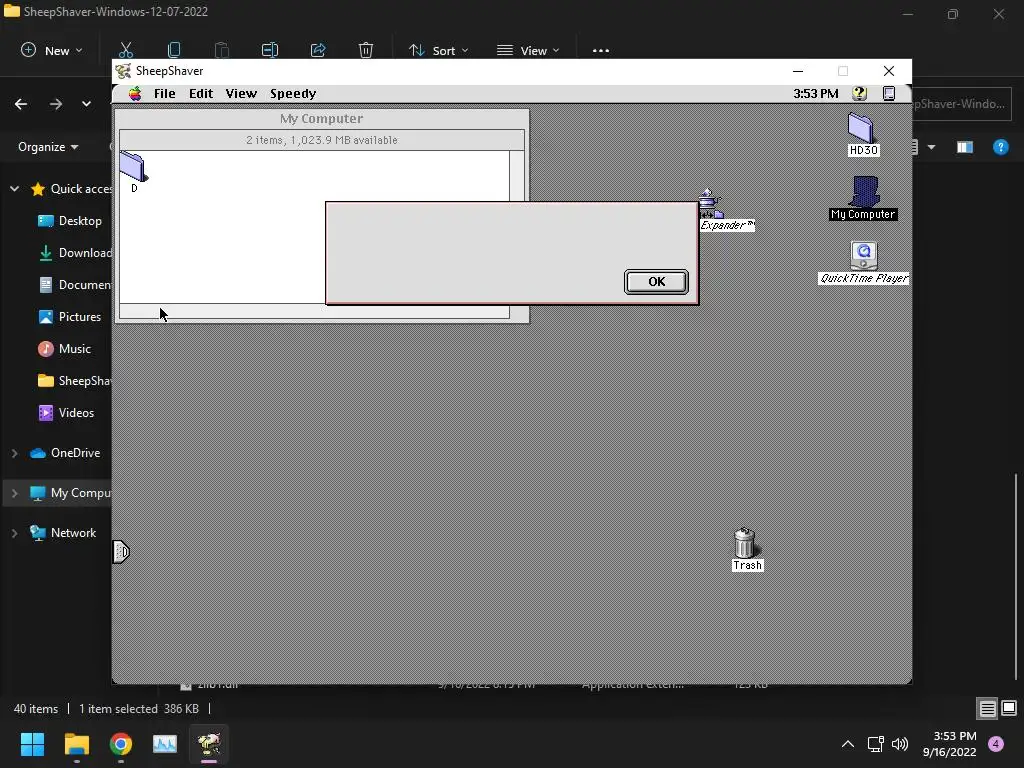
Task: Open the See more ellipsis menu
Action: (601, 50)
